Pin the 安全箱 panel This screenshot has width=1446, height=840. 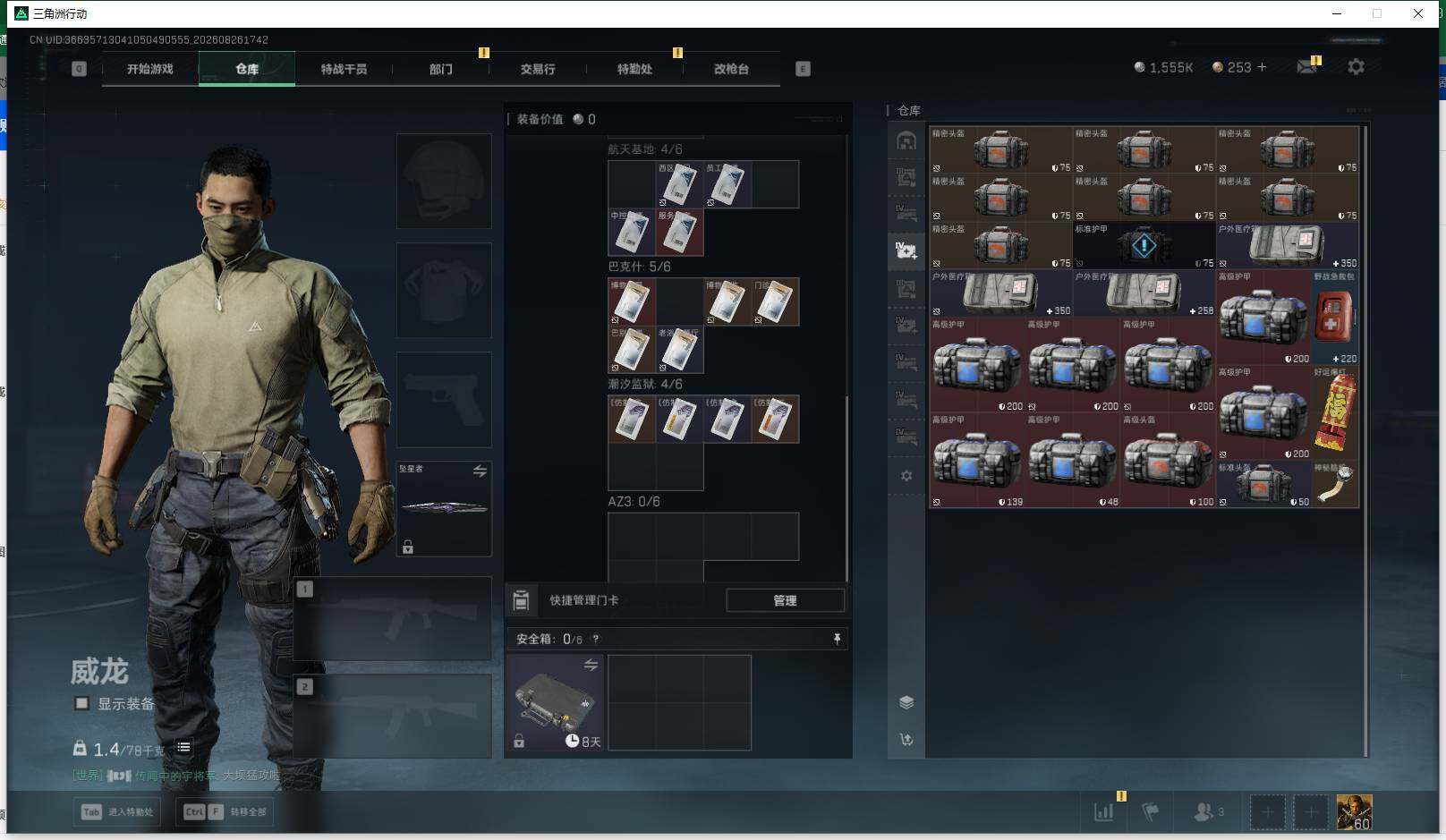pos(837,639)
